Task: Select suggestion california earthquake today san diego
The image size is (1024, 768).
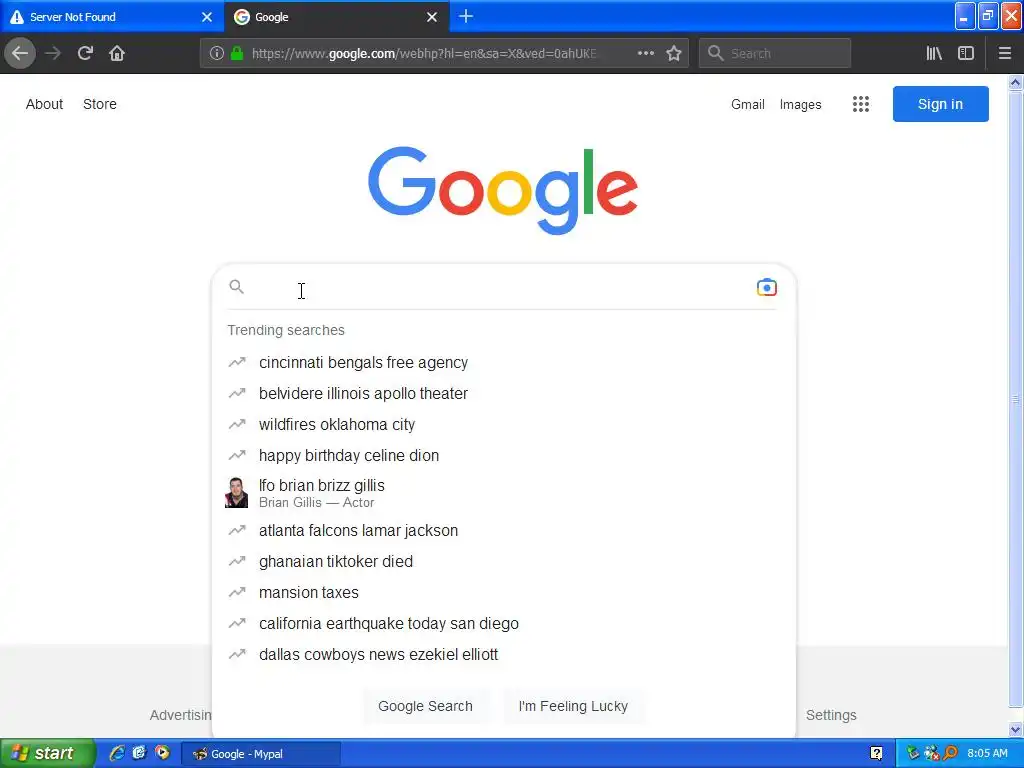Action: pos(503,624)
